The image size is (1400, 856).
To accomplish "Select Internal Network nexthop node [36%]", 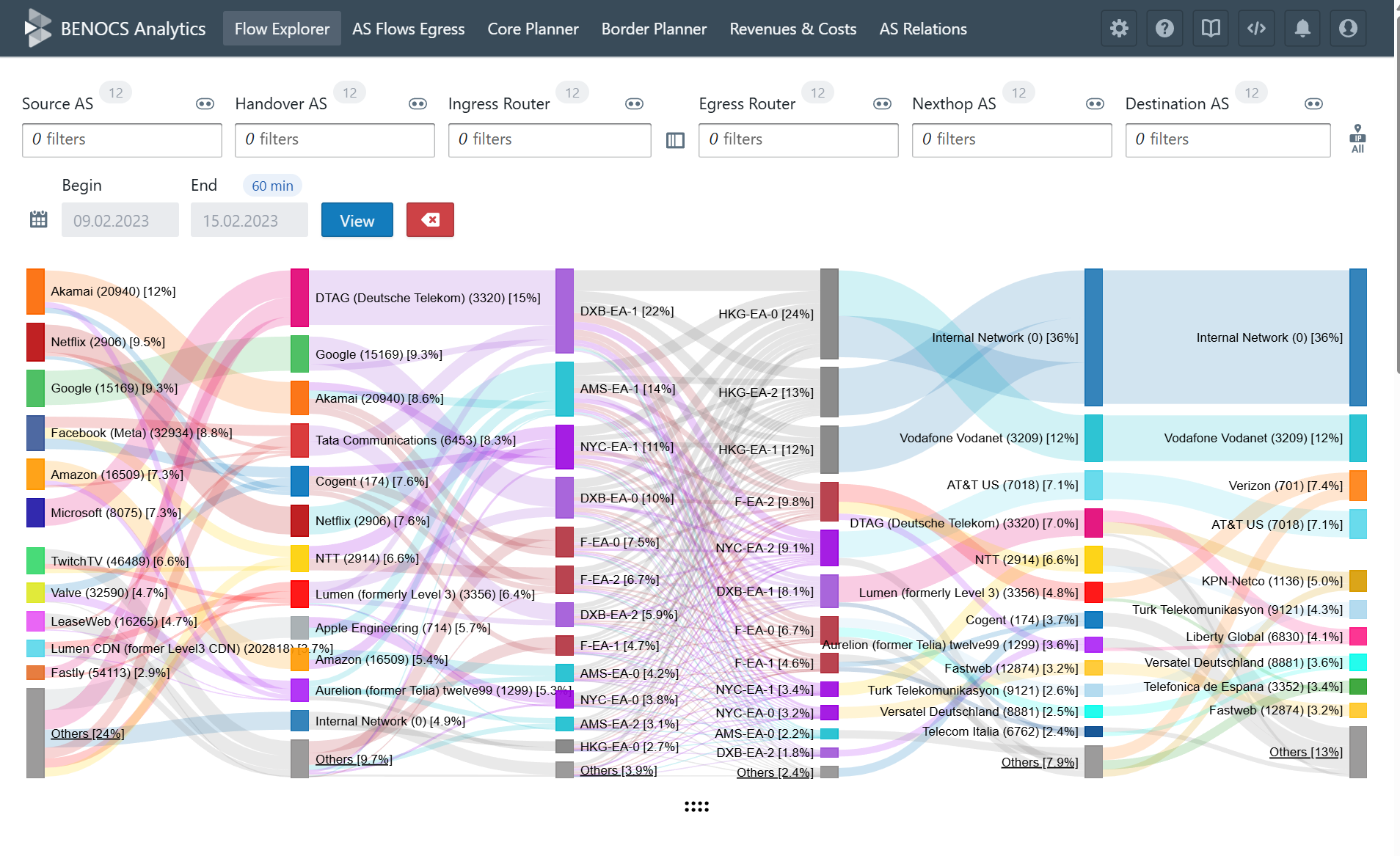I will tap(1093, 337).
